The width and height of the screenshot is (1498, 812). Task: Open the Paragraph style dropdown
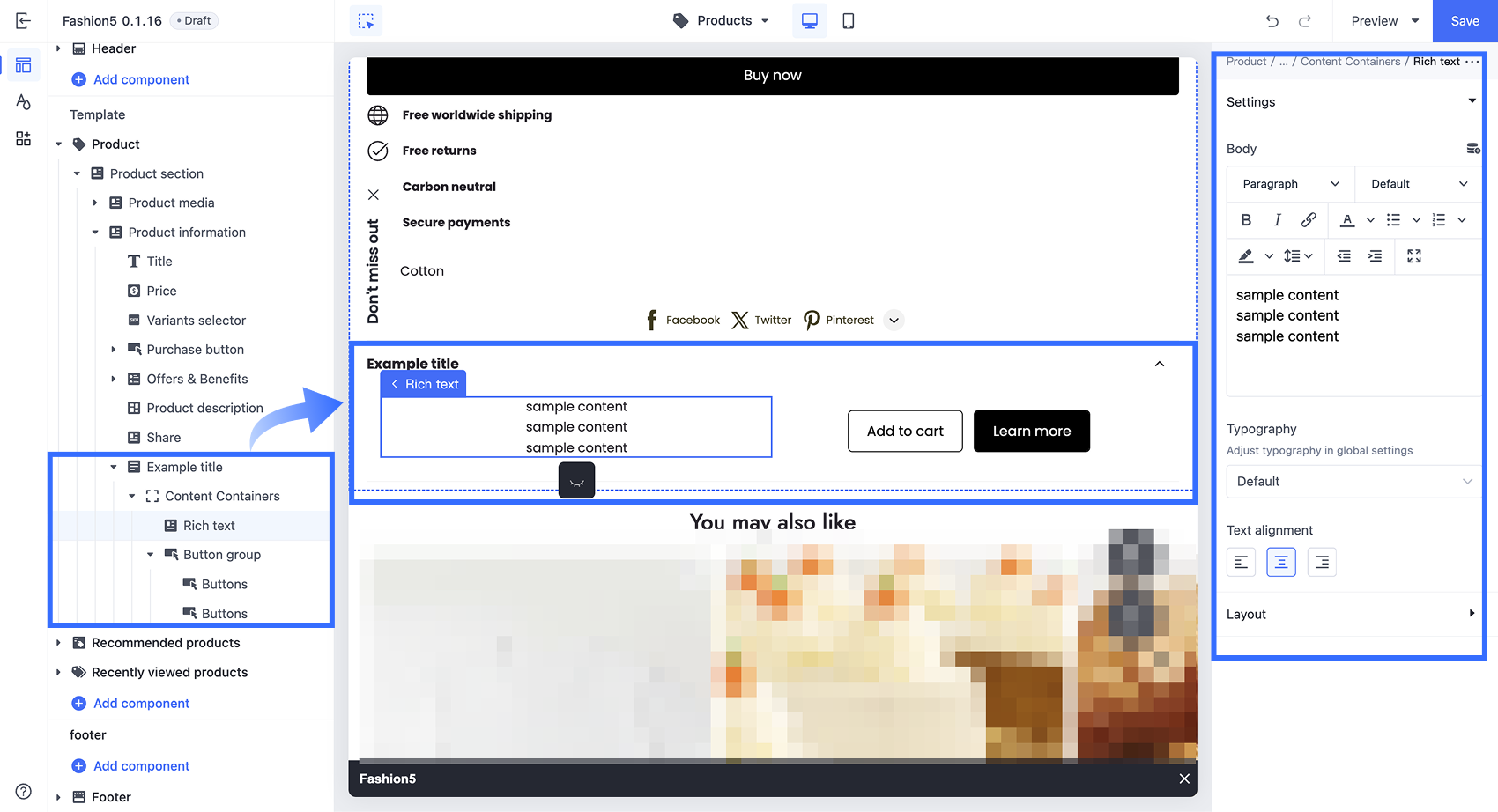tap(1290, 184)
